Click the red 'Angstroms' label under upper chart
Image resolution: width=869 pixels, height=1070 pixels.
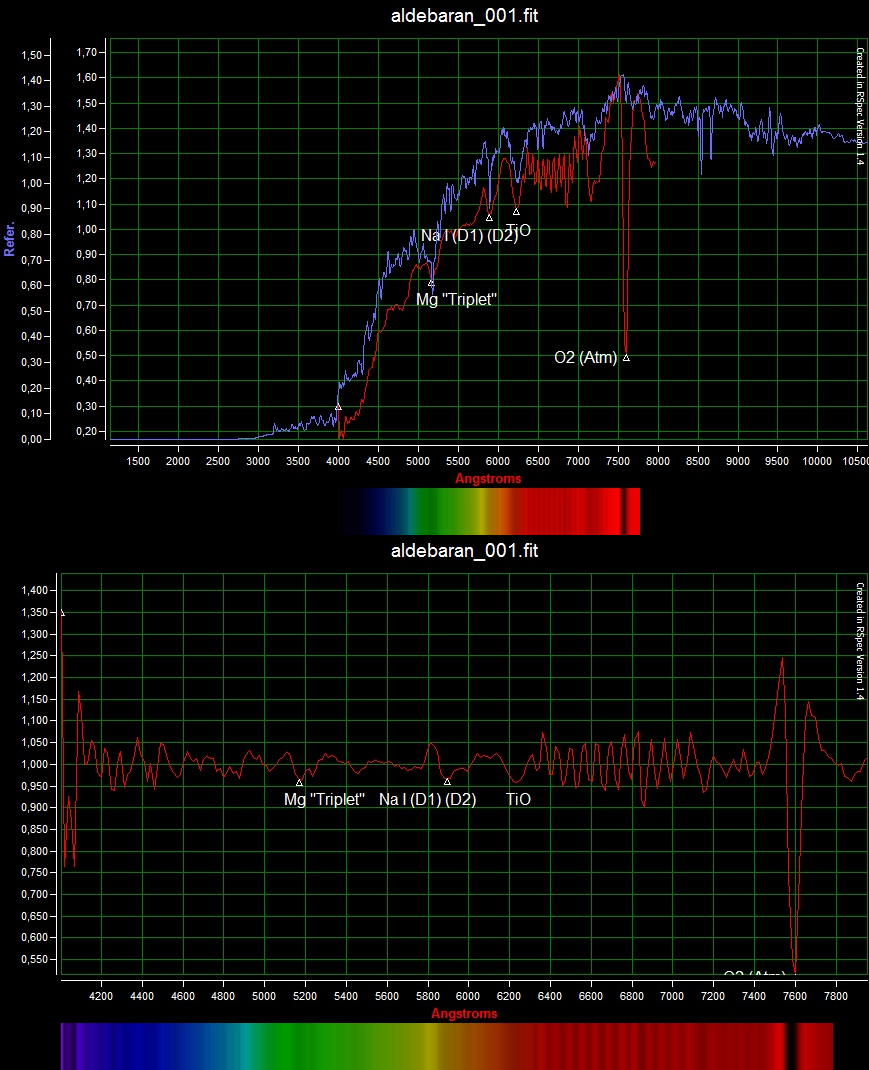pos(488,479)
